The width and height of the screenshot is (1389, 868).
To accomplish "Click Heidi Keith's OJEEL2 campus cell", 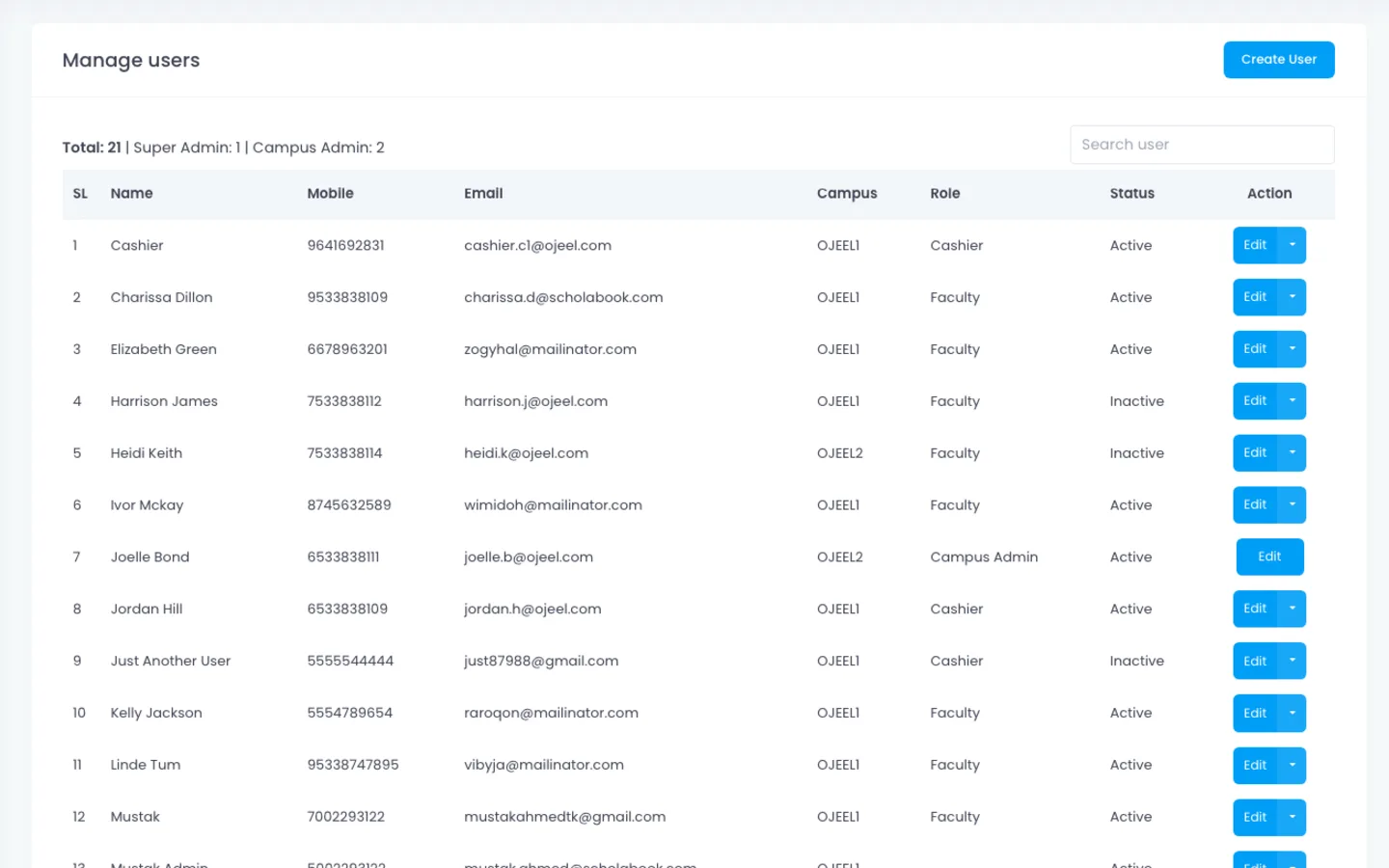I will tap(840, 453).
